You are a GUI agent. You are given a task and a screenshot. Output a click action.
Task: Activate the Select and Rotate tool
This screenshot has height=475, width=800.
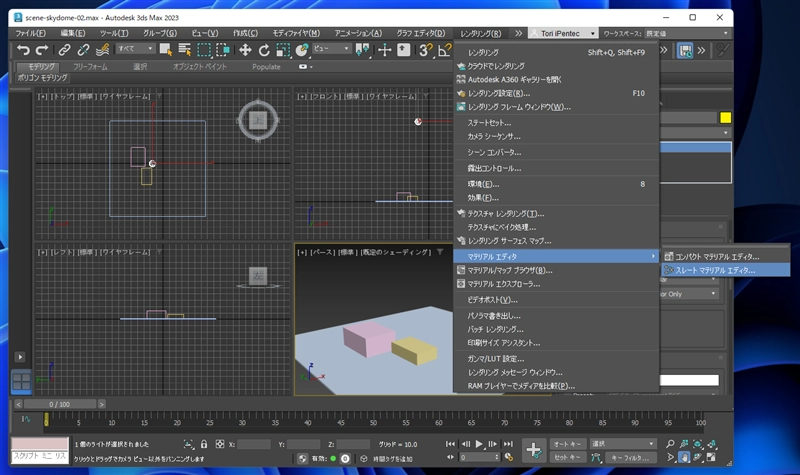click(x=264, y=50)
